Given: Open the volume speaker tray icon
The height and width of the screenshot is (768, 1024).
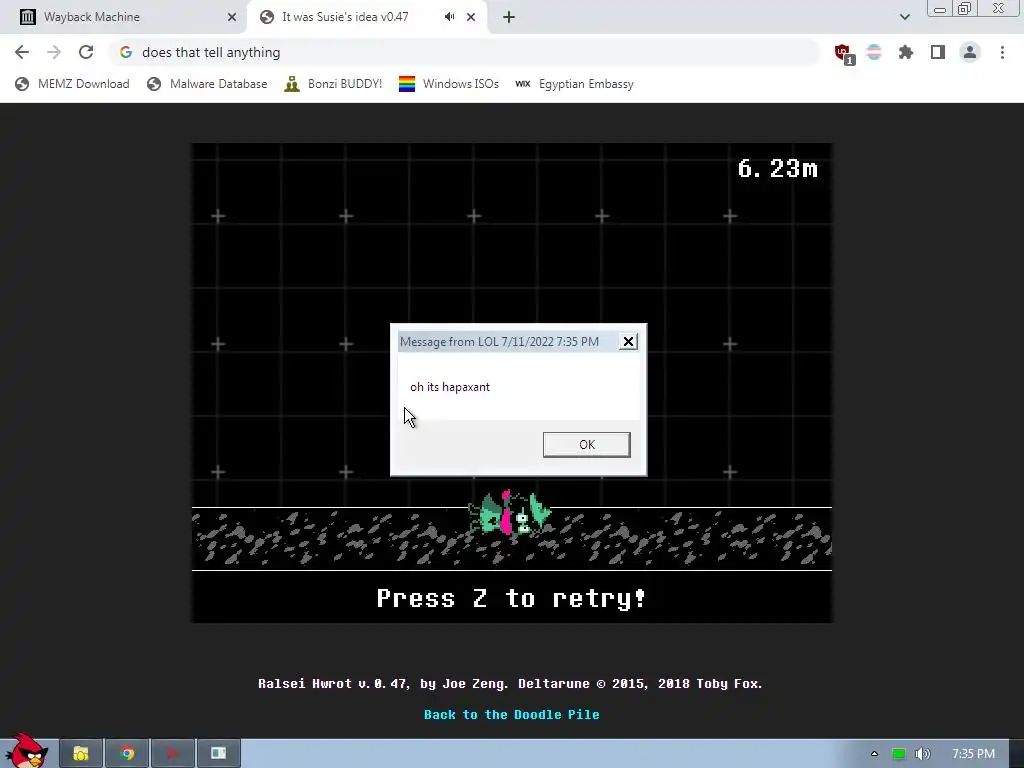Looking at the screenshot, I should click(923, 754).
